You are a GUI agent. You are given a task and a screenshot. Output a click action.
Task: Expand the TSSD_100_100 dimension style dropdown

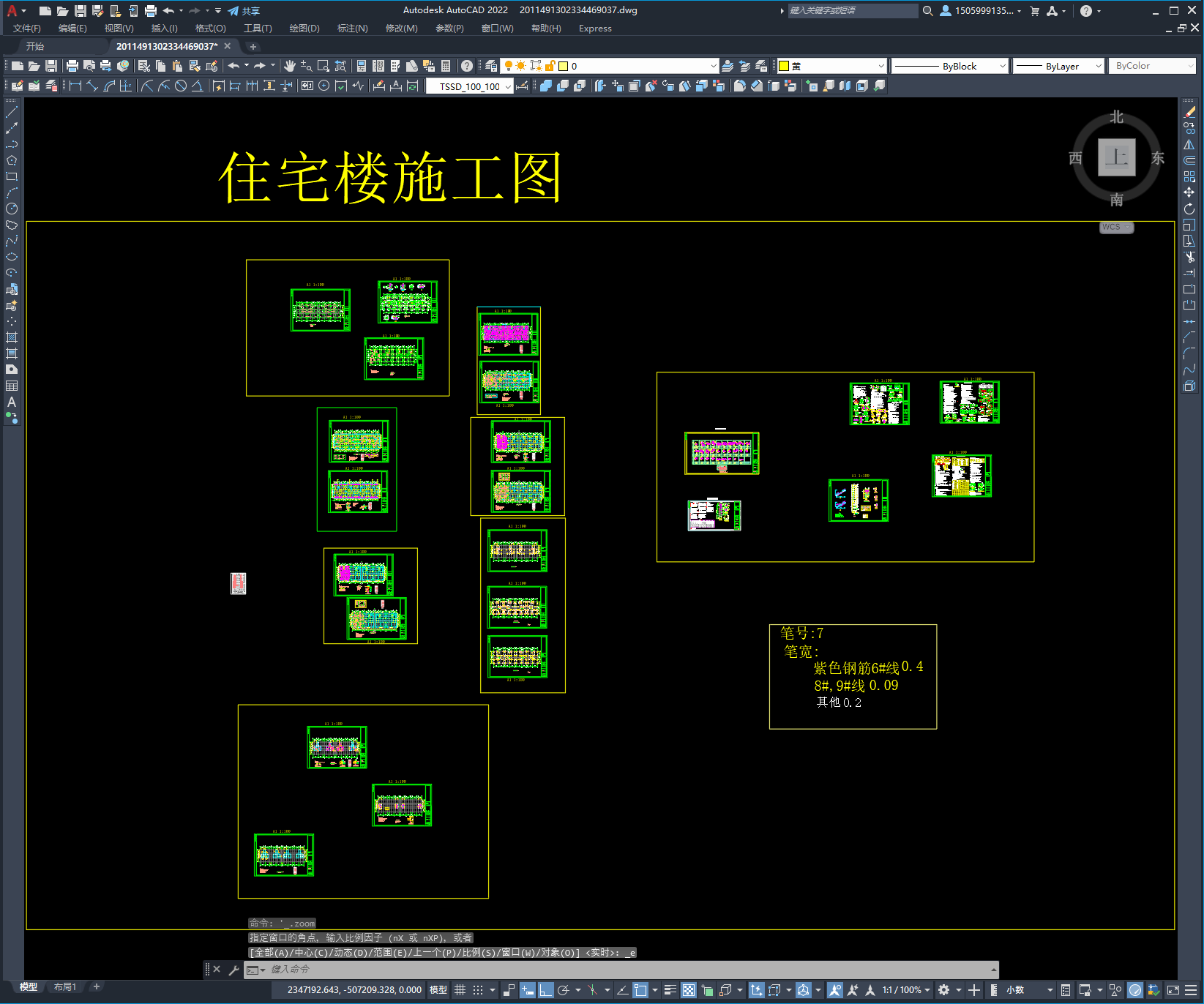coord(508,86)
